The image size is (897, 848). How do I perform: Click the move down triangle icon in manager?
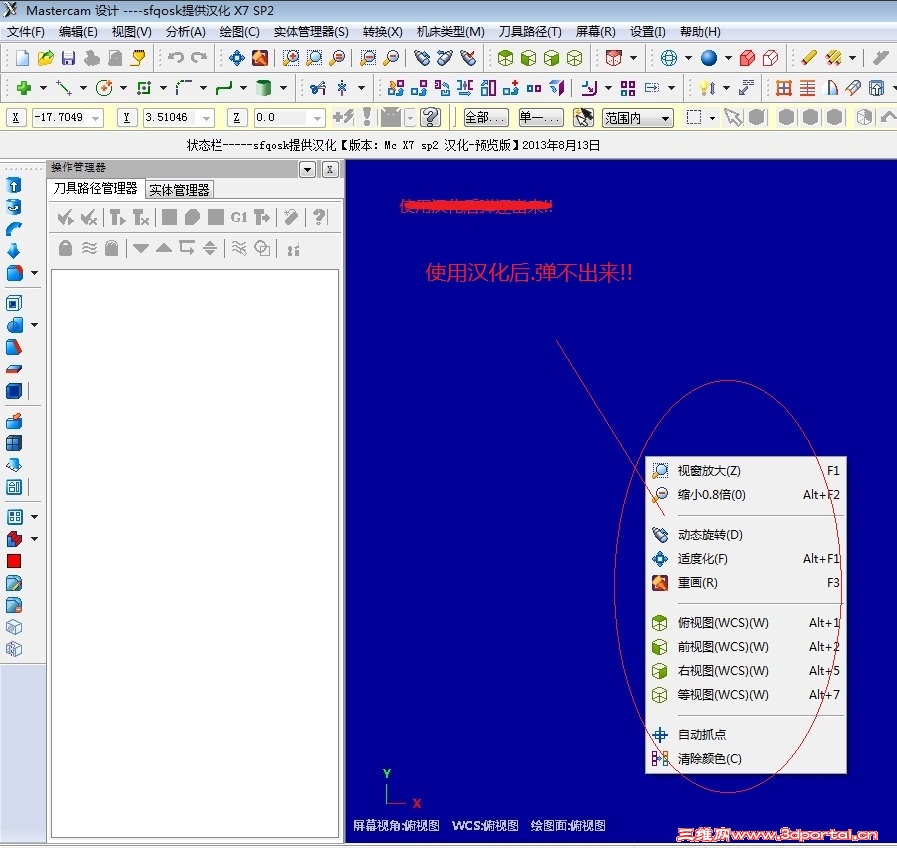140,248
